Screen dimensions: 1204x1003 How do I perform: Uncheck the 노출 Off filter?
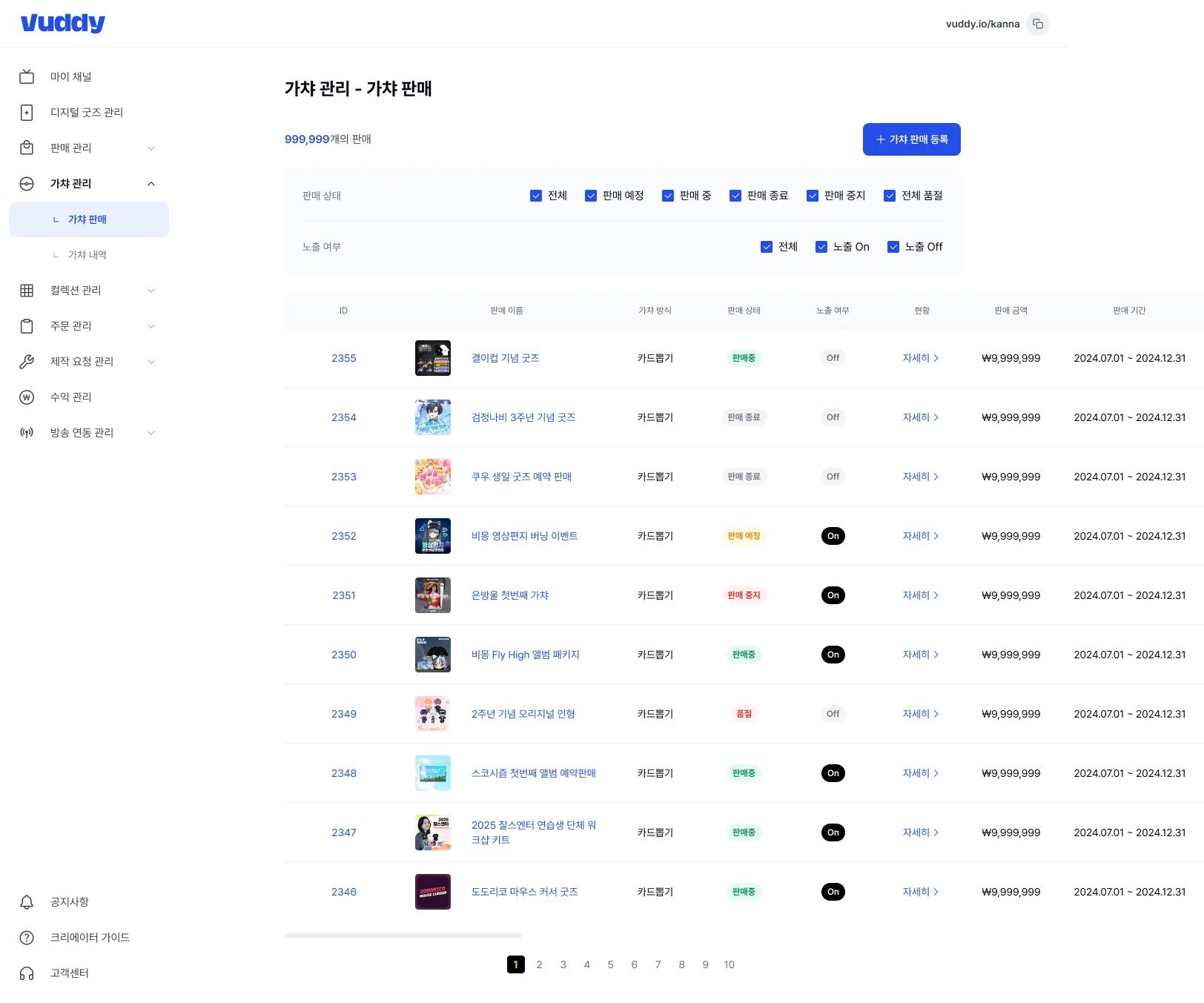tap(893, 247)
